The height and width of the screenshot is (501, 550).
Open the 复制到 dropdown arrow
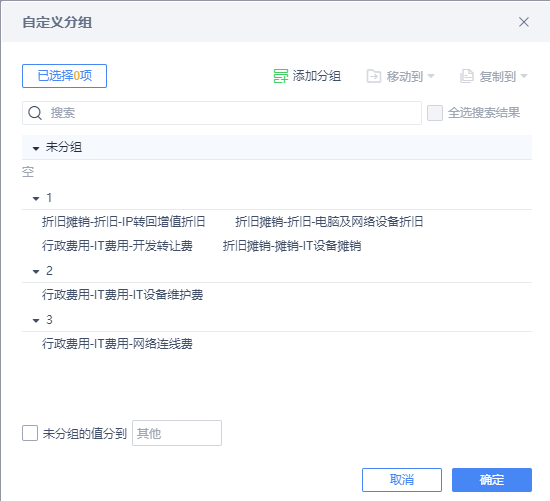524,76
